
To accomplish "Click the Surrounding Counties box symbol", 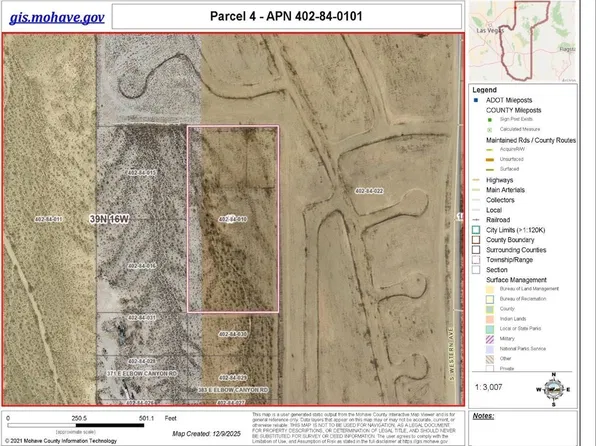I will point(476,250).
